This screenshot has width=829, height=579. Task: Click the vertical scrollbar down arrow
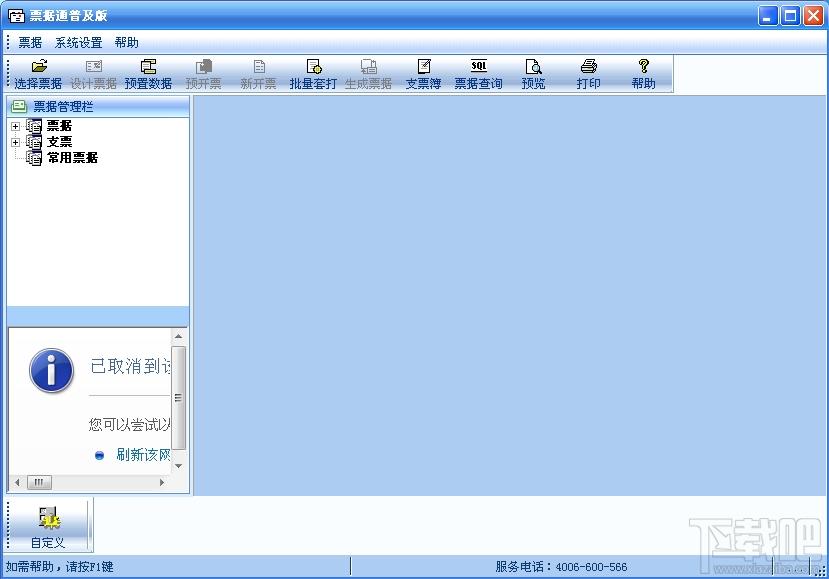coord(179,466)
